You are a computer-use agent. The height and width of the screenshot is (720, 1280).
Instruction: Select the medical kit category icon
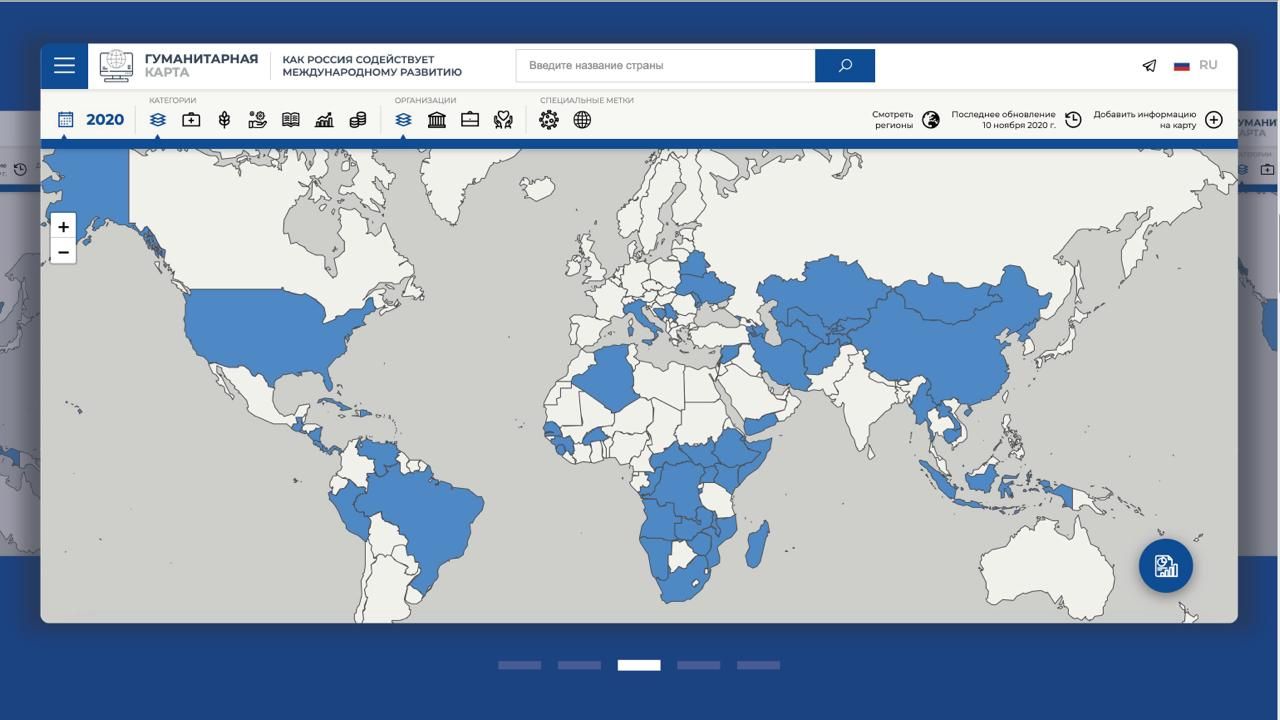[x=191, y=120]
